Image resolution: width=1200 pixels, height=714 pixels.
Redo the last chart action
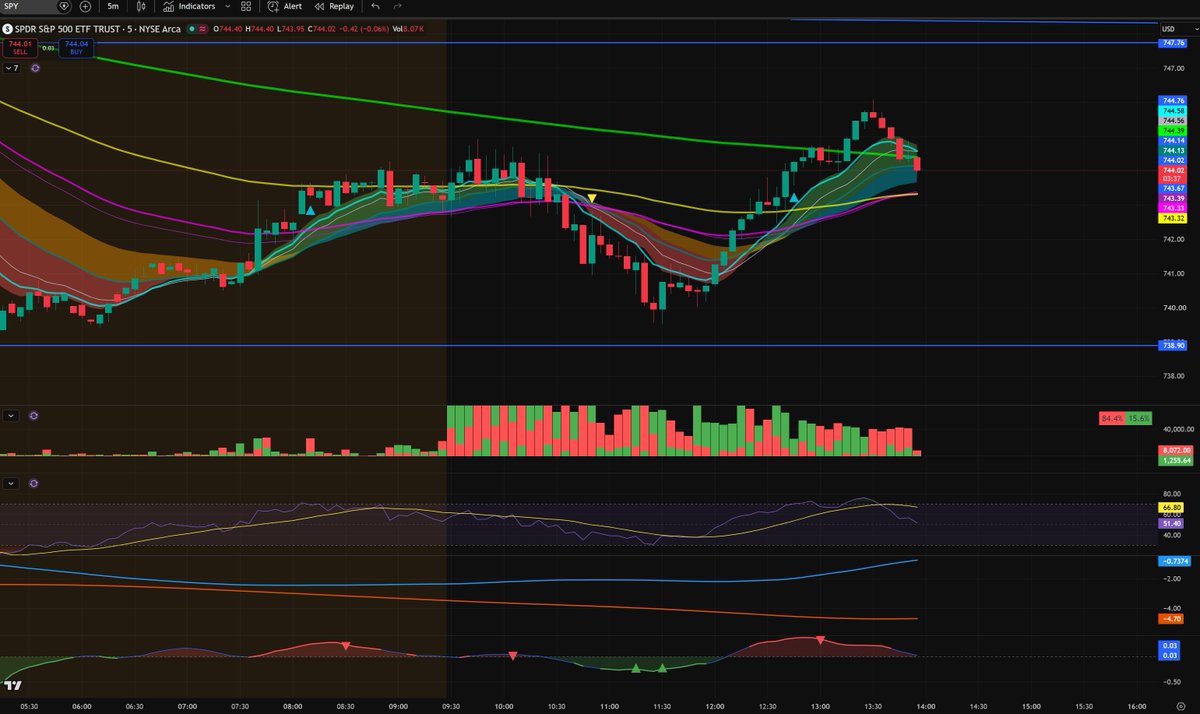pyautogui.click(x=397, y=6)
